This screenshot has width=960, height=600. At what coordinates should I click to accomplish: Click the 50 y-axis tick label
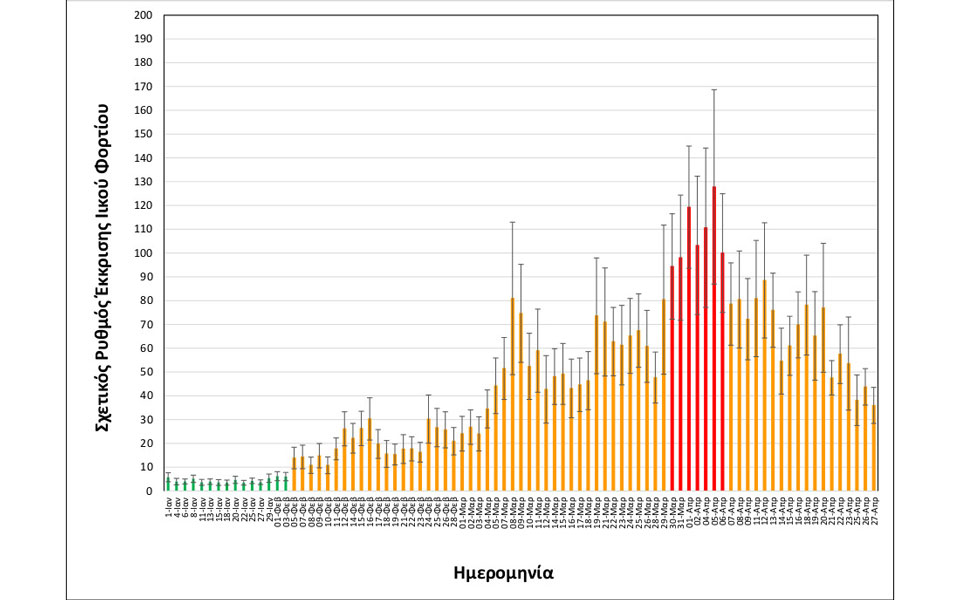(x=146, y=372)
